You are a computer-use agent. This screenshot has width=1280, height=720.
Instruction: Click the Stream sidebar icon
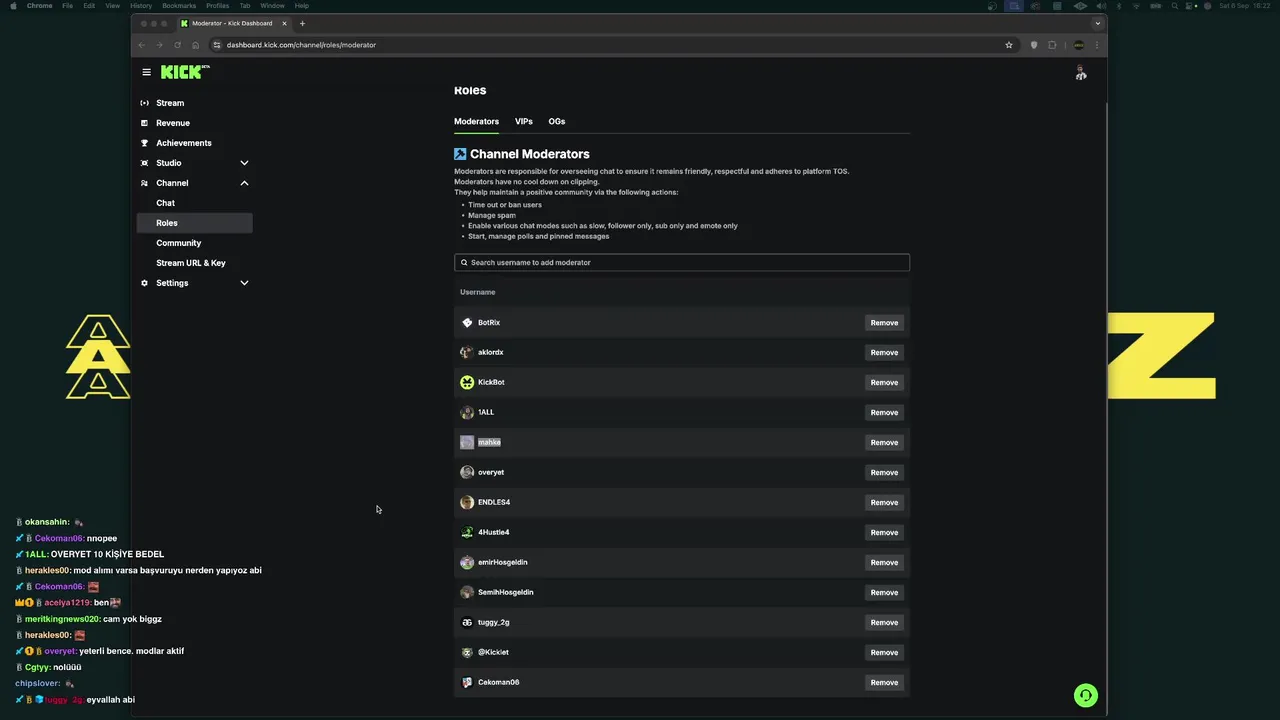point(144,103)
